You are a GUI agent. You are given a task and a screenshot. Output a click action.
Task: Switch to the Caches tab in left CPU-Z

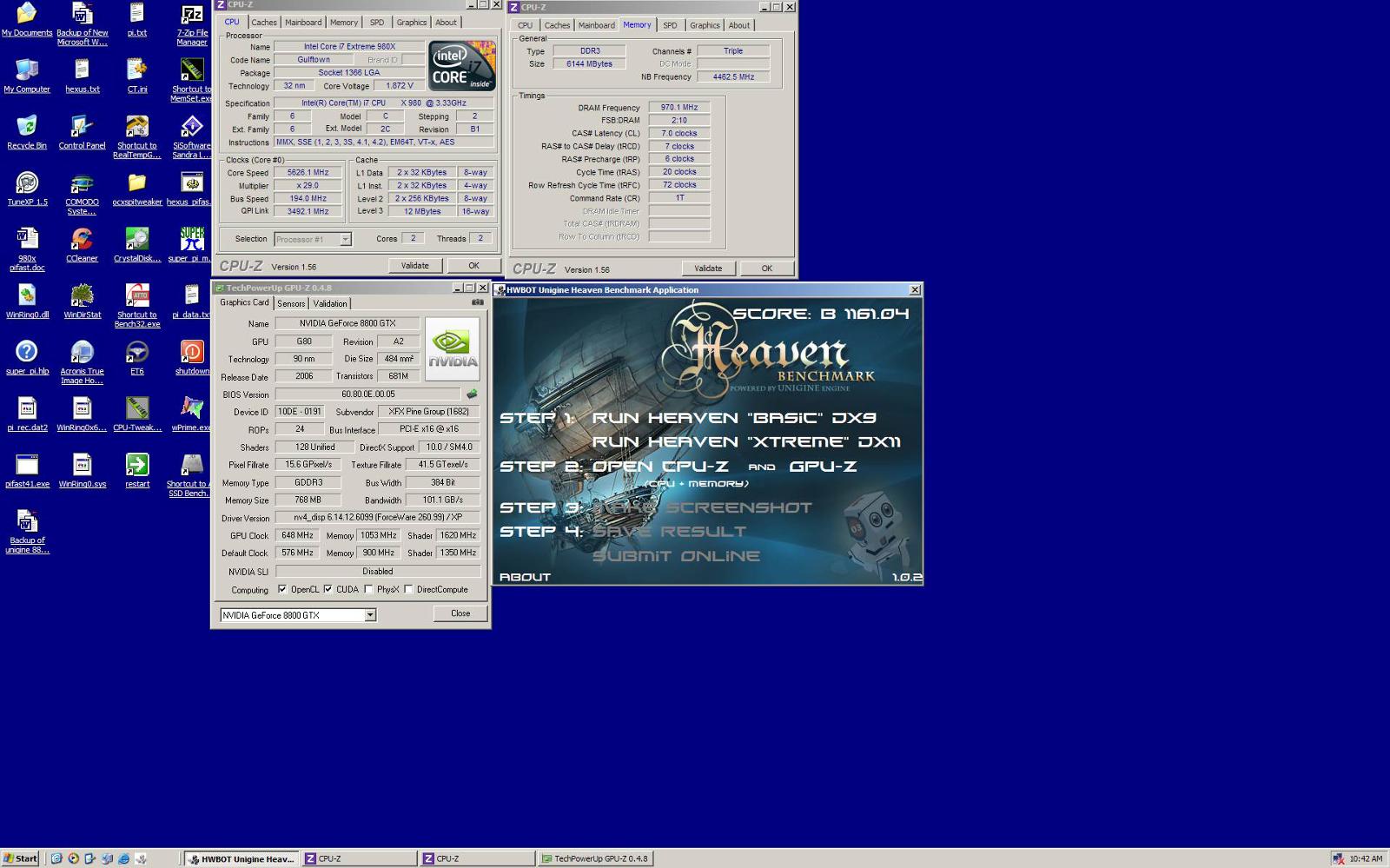264,23
